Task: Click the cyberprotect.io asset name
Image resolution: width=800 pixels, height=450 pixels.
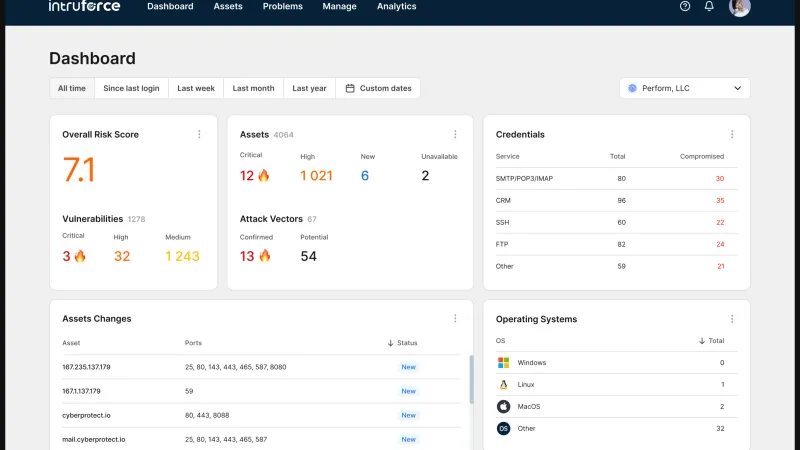Action: click(86, 415)
